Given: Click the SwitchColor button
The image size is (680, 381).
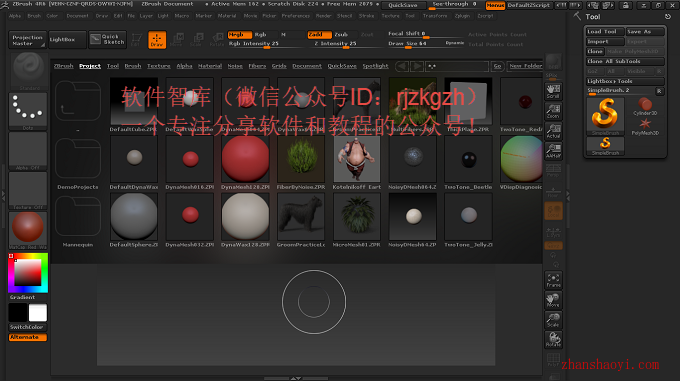Looking at the screenshot, I should (x=28, y=327).
